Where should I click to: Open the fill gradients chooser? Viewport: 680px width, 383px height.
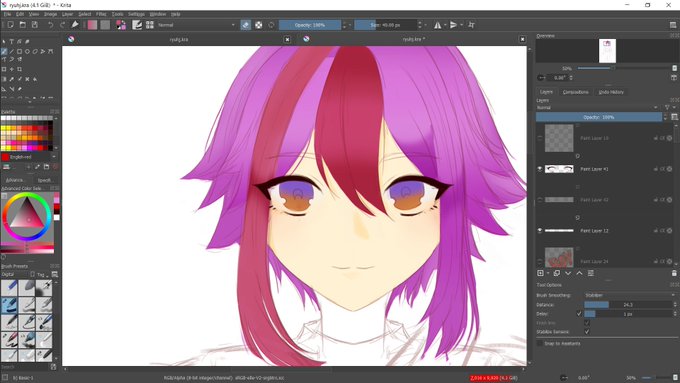[x=92, y=25]
